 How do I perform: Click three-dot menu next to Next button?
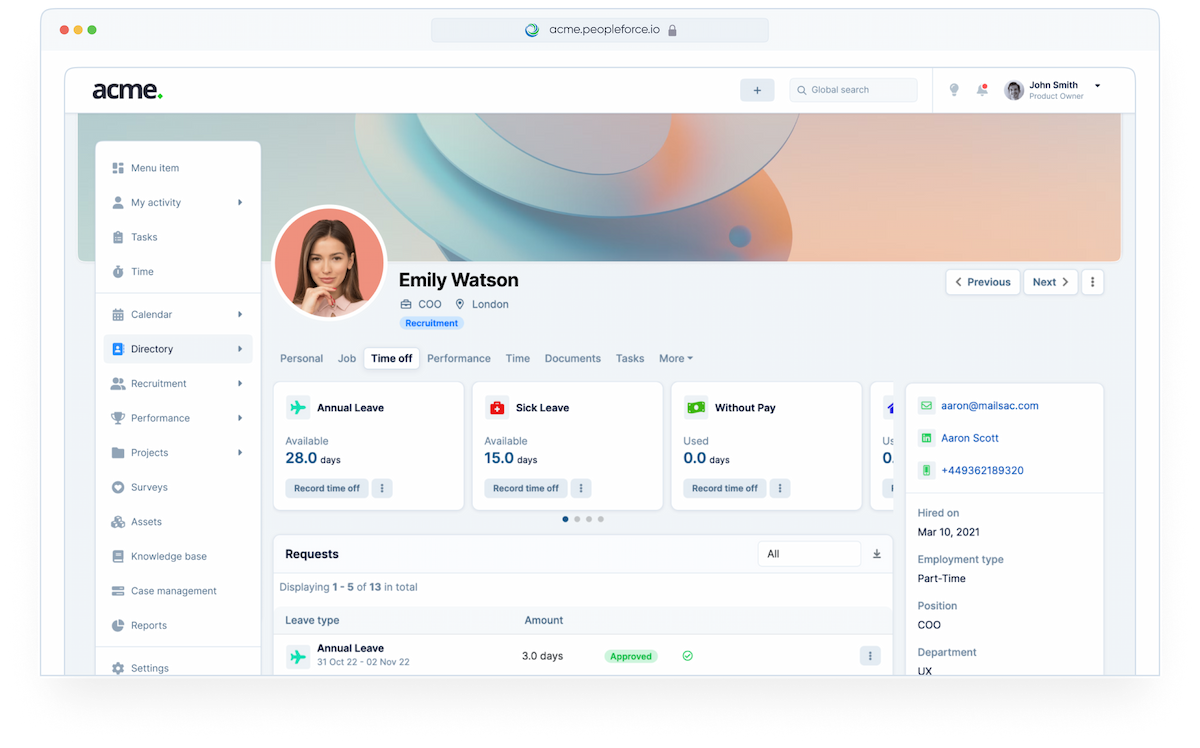(1093, 282)
